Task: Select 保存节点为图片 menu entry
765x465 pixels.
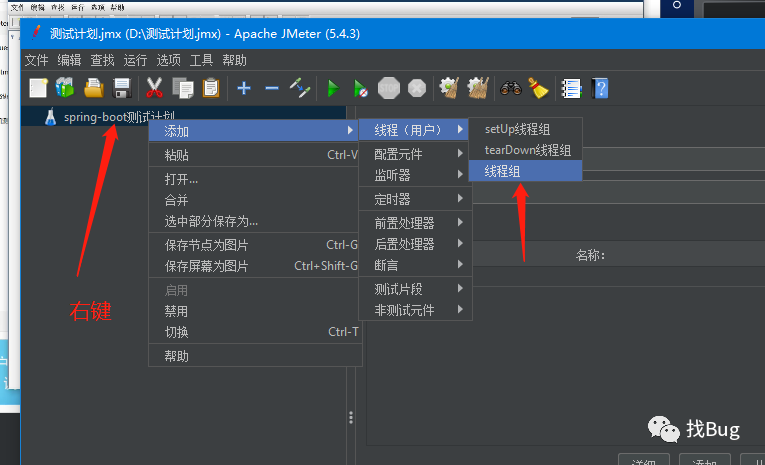Action: pyautogui.click(x=255, y=245)
